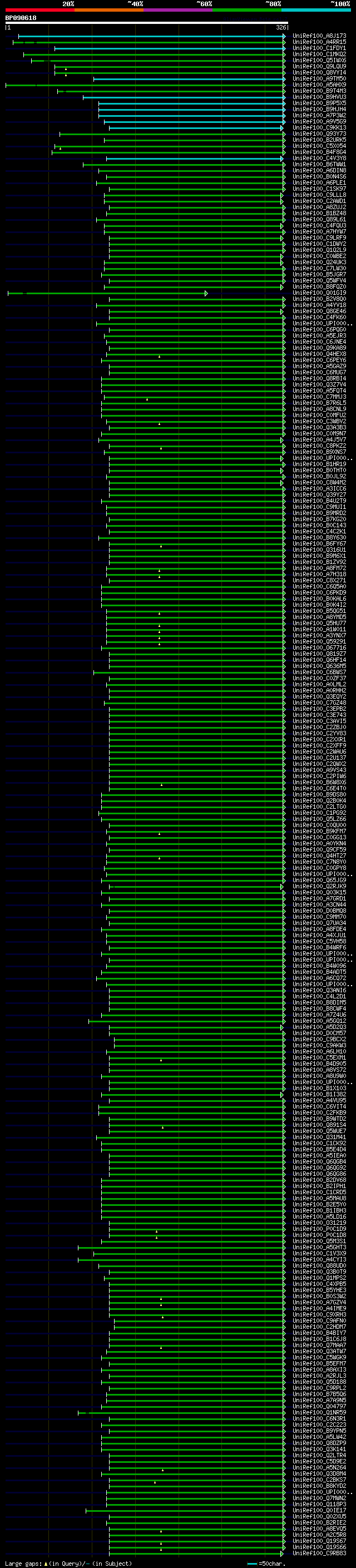Select the UniRef100_Q0IE17 label

pyautogui.click(x=319, y=1510)
